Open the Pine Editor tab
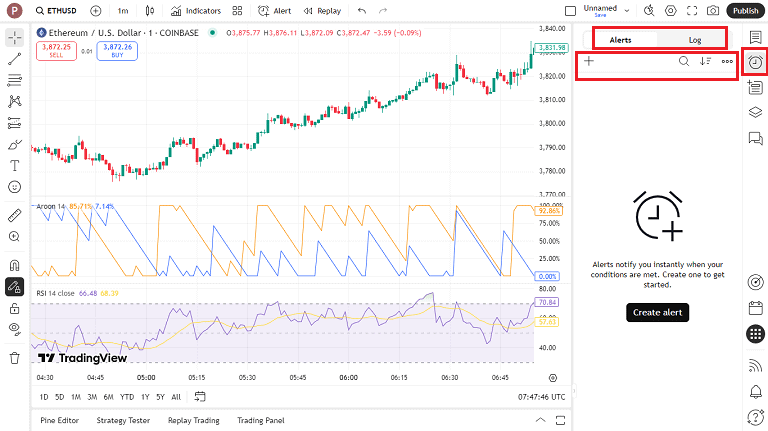768x431 pixels. coord(59,420)
